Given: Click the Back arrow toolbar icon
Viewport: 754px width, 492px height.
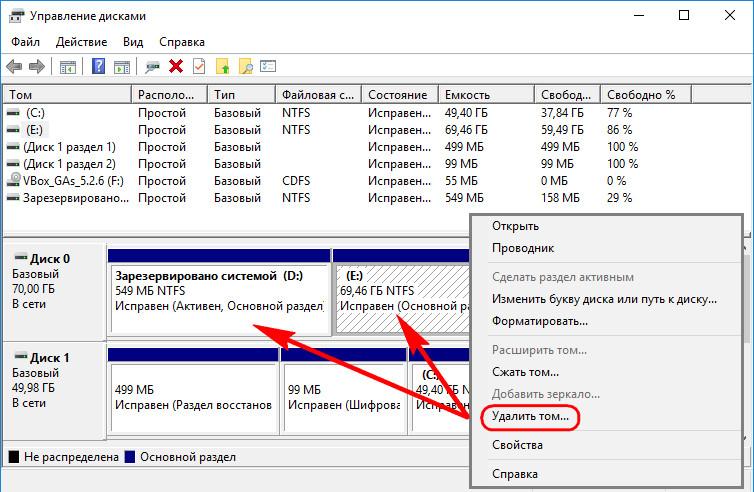Looking at the screenshot, I should pyautogui.click(x=14, y=66).
